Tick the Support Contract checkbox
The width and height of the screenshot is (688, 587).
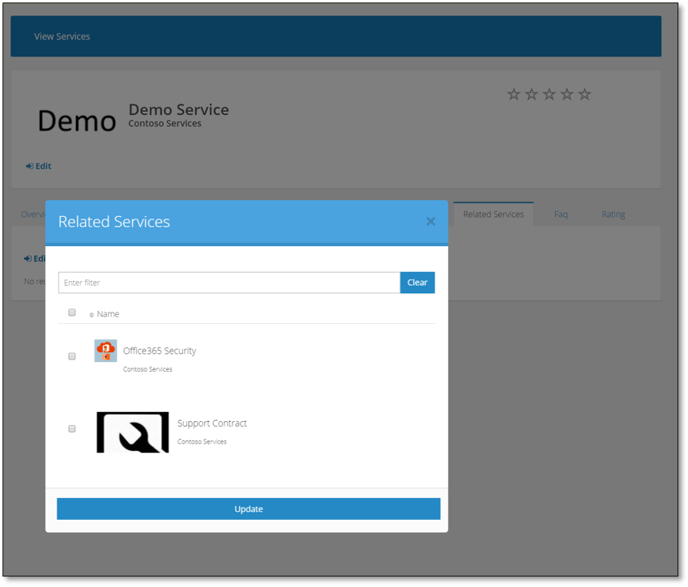point(72,429)
